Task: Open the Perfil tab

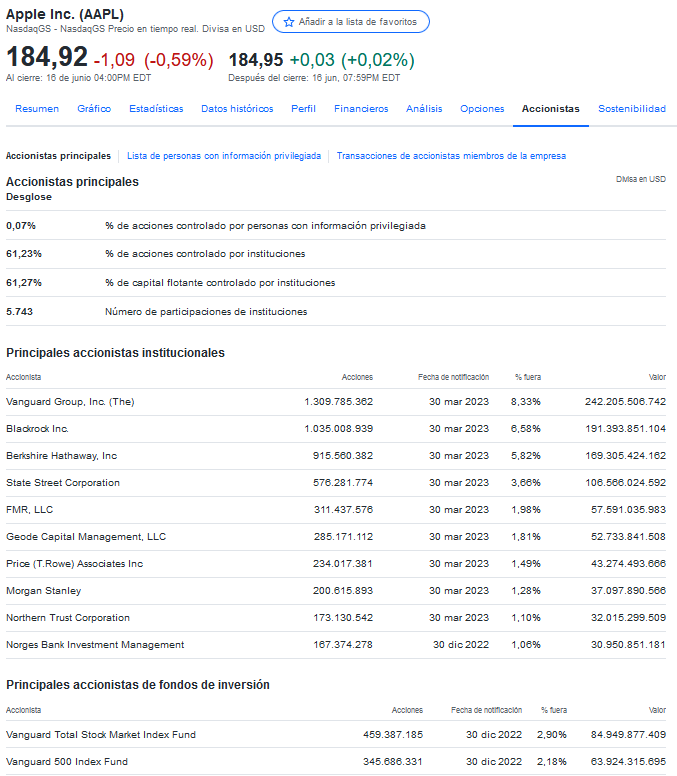Action: 303,109
